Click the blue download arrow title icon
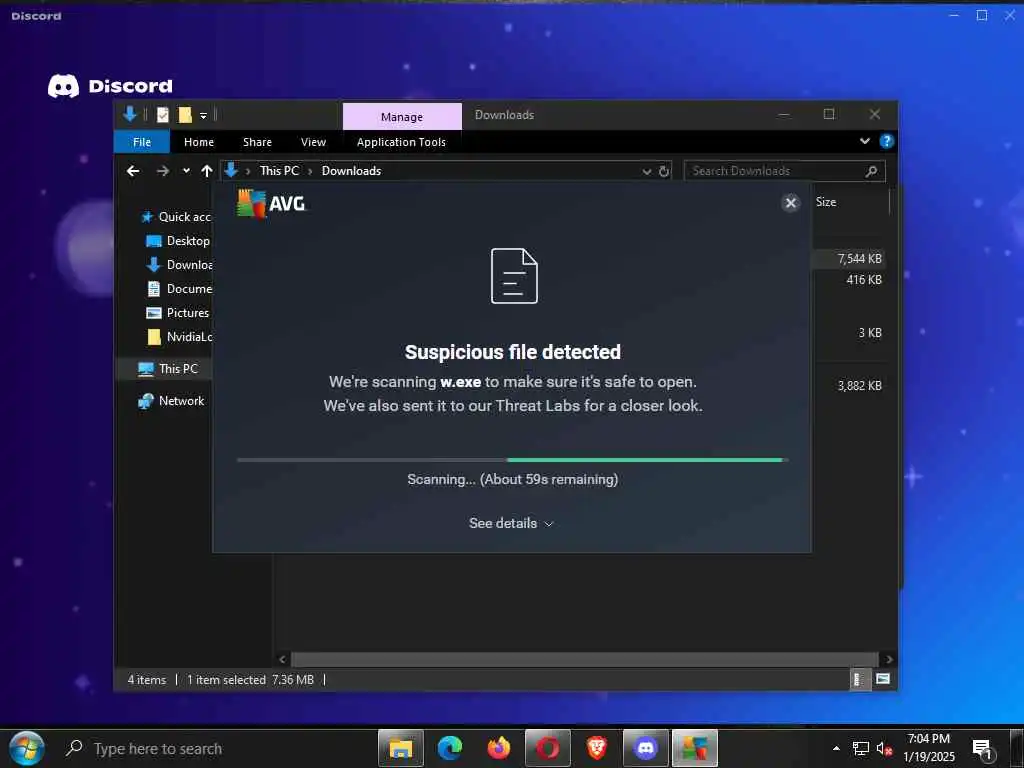Viewport: 1024px width, 768px height. pos(129,114)
